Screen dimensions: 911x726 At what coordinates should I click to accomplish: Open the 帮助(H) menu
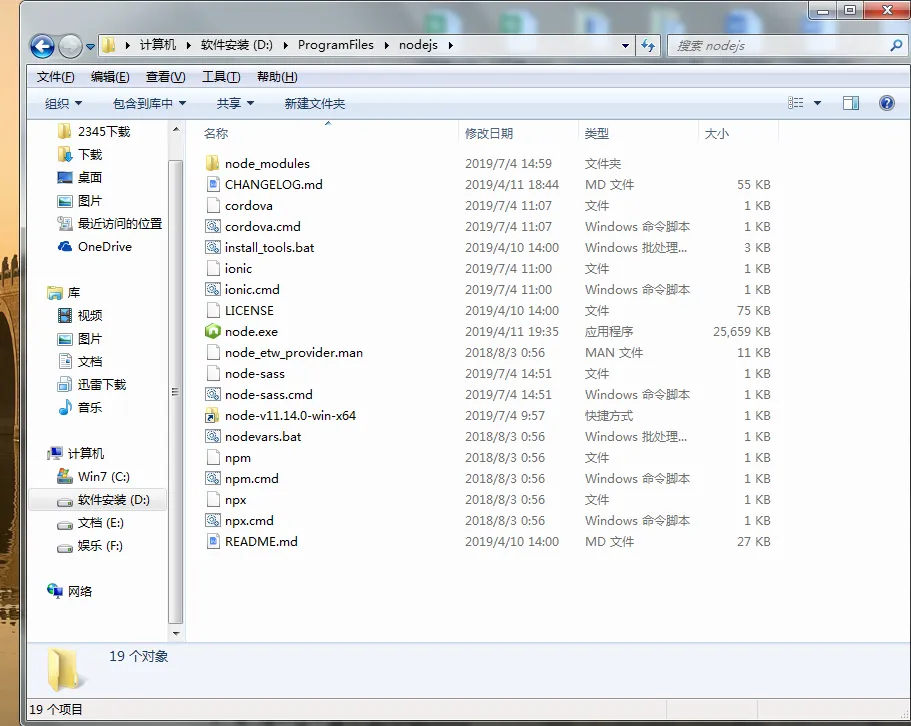[277, 77]
